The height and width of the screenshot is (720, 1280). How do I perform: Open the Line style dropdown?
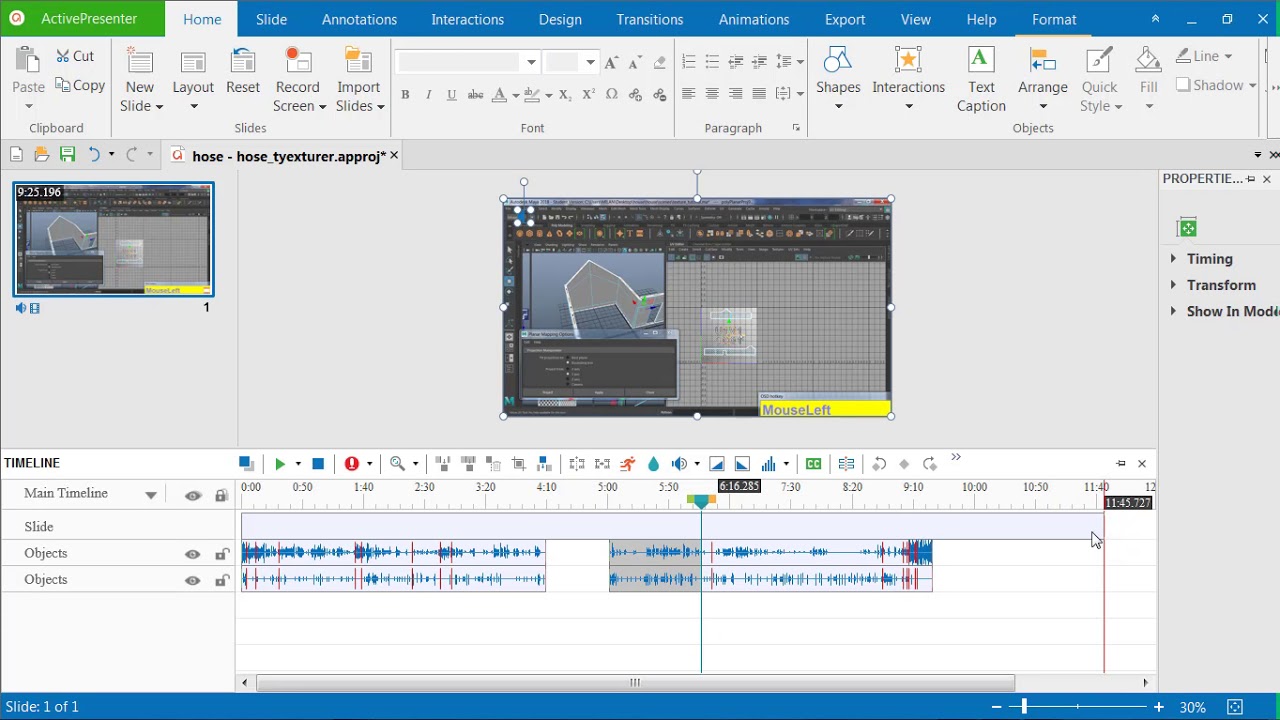click(x=1228, y=56)
